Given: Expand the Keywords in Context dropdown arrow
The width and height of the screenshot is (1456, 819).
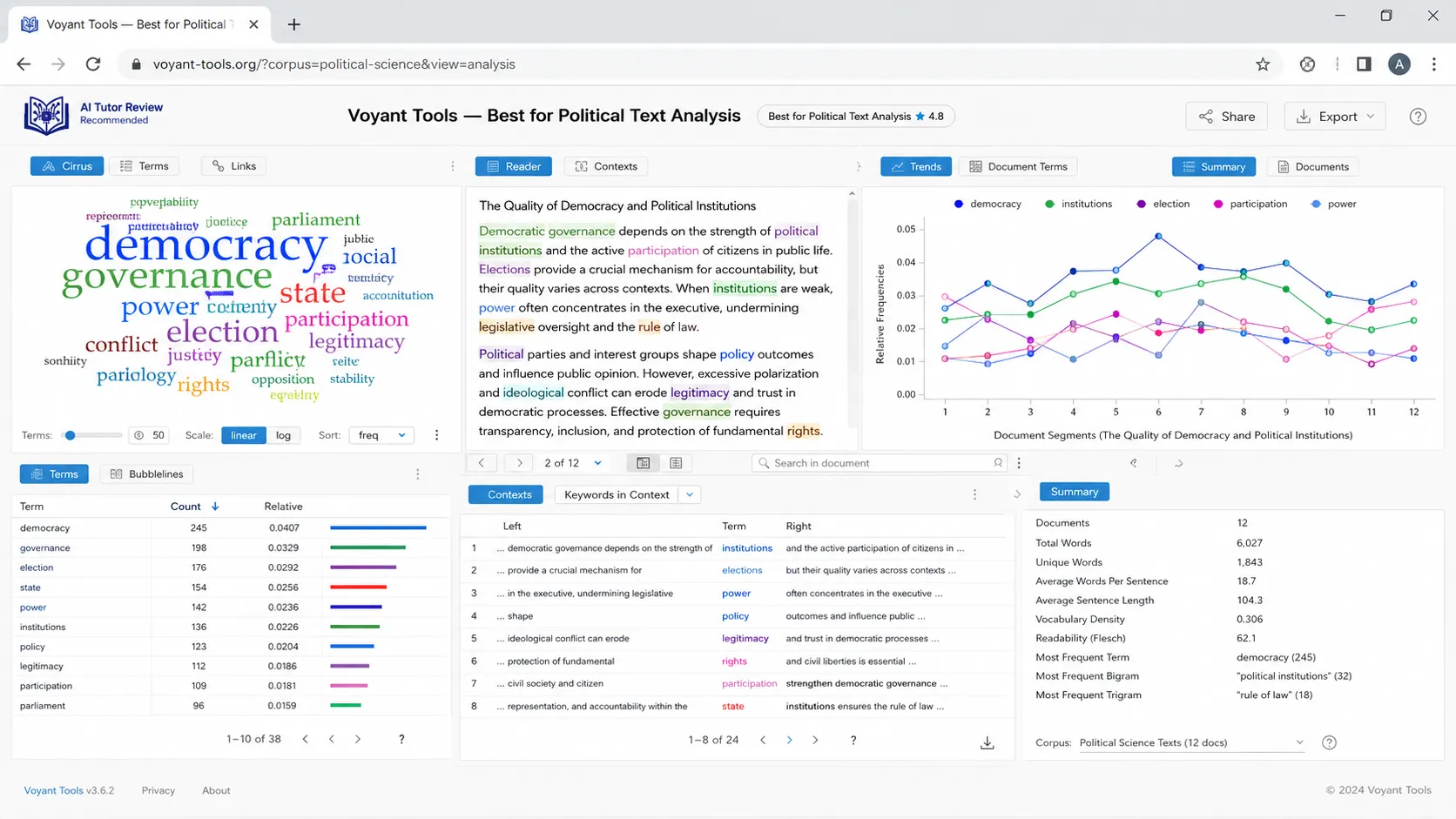Looking at the screenshot, I should click(x=690, y=494).
